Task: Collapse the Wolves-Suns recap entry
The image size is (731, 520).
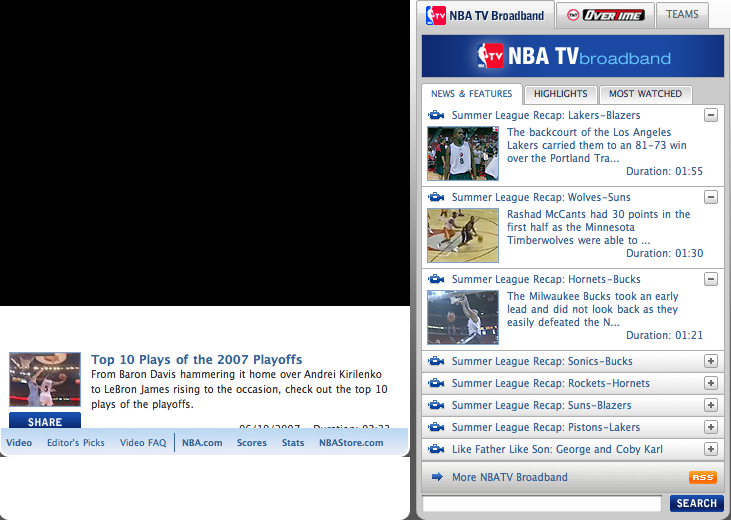Action: click(710, 197)
